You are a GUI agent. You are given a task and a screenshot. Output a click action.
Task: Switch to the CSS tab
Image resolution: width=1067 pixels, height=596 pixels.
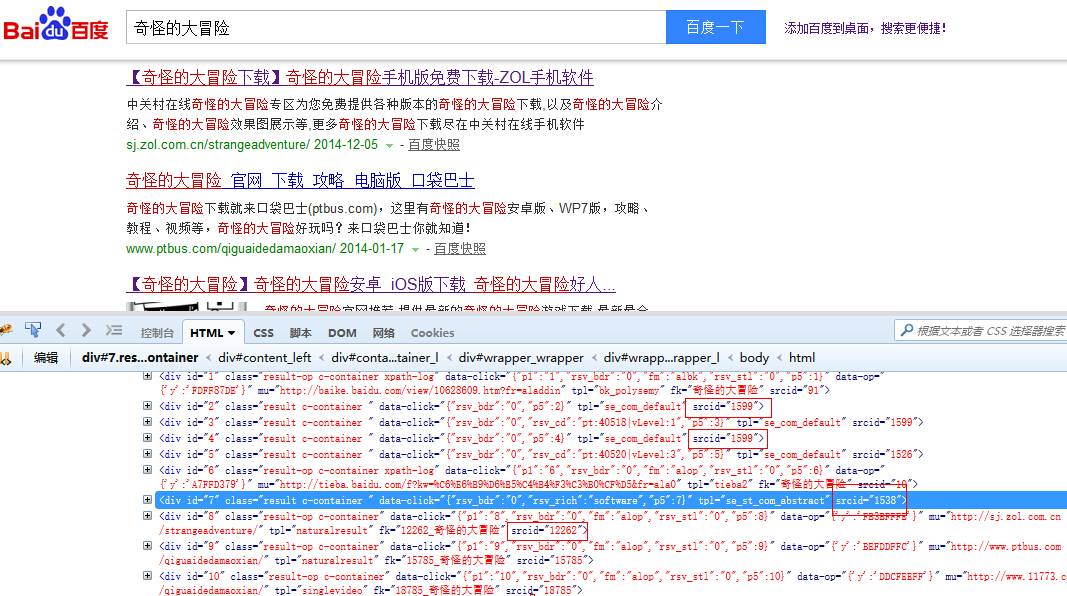click(263, 333)
